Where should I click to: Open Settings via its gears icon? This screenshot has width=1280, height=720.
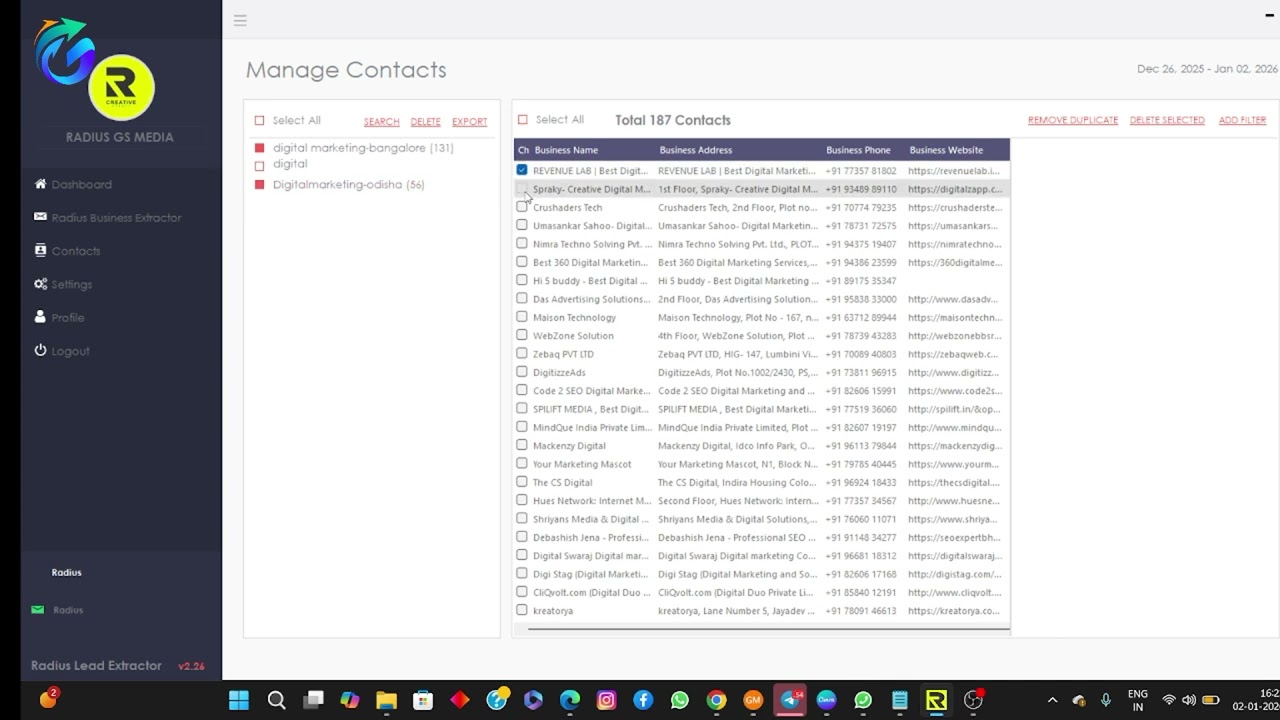[x=40, y=284]
